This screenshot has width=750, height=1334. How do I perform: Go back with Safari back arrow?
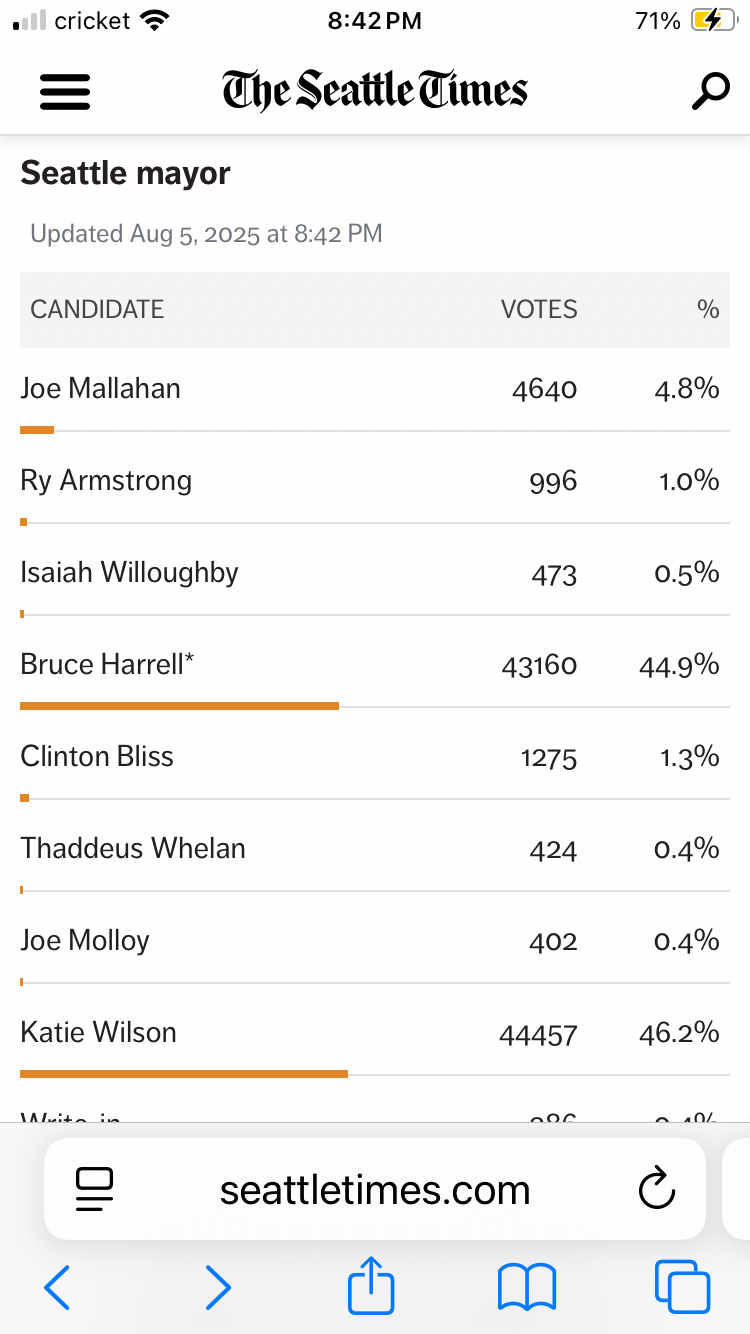tap(57, 1286)
